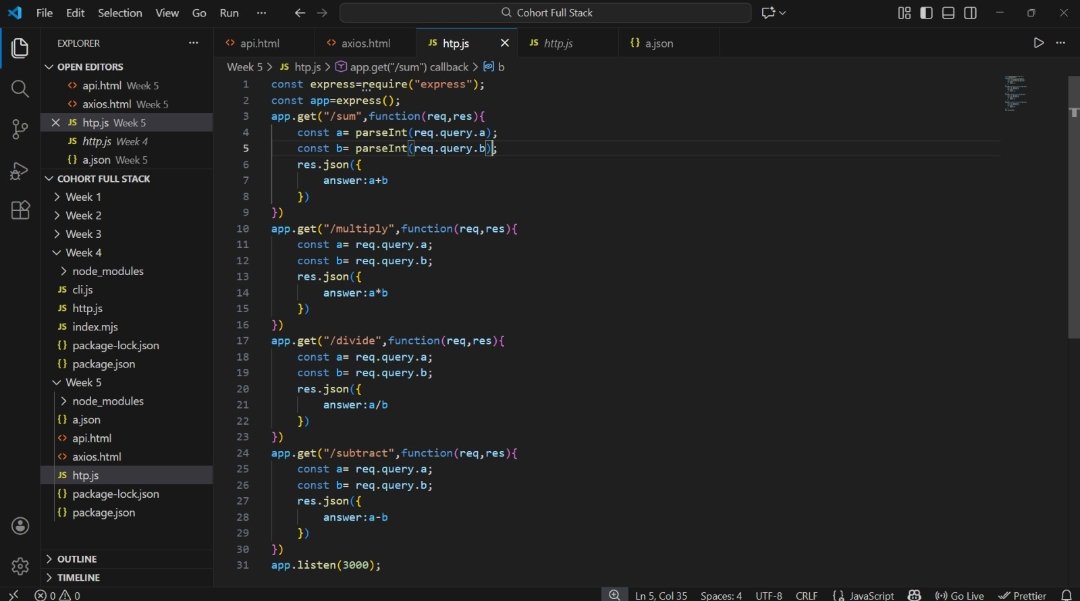Open the Explorer view in activity bar
The height and width of the screenshot is (601, 1080).
coord(20,48)
